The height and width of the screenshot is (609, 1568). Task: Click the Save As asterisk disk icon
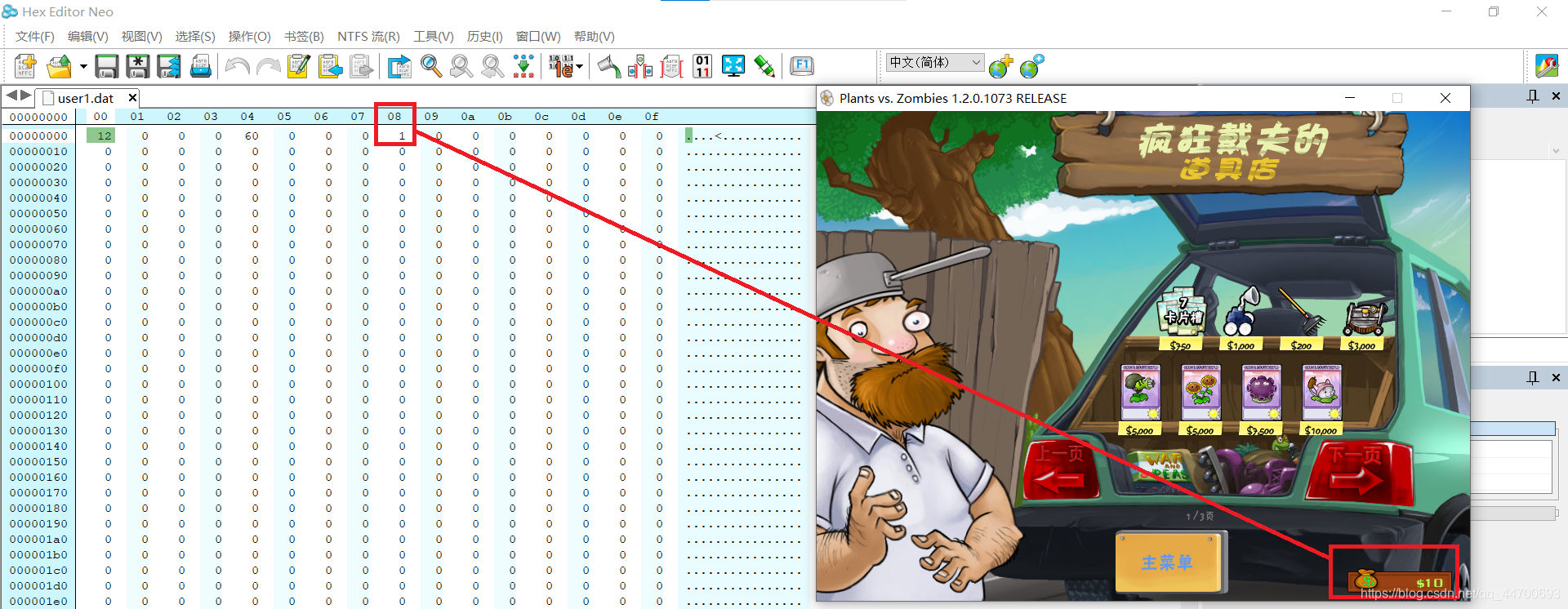pos(138,66)
